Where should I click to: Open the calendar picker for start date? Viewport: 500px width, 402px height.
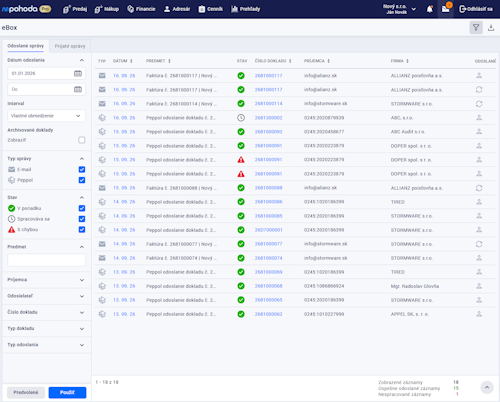[78, 73]
